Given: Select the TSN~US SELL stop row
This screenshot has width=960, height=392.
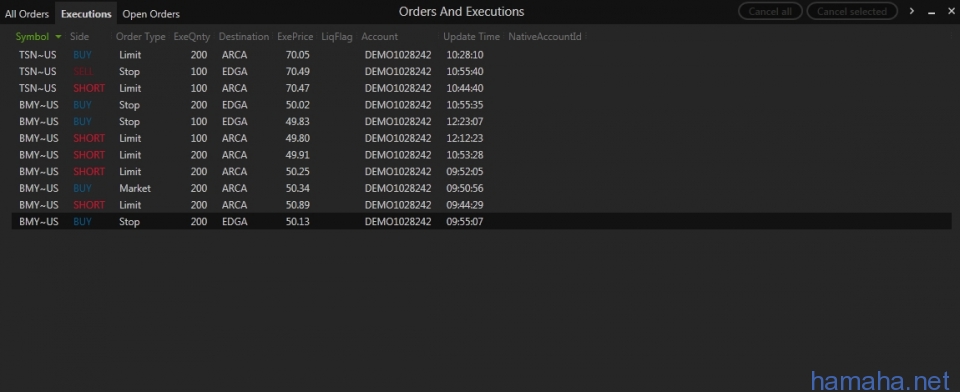Looking at the screenshot, I should pos(481,72).
